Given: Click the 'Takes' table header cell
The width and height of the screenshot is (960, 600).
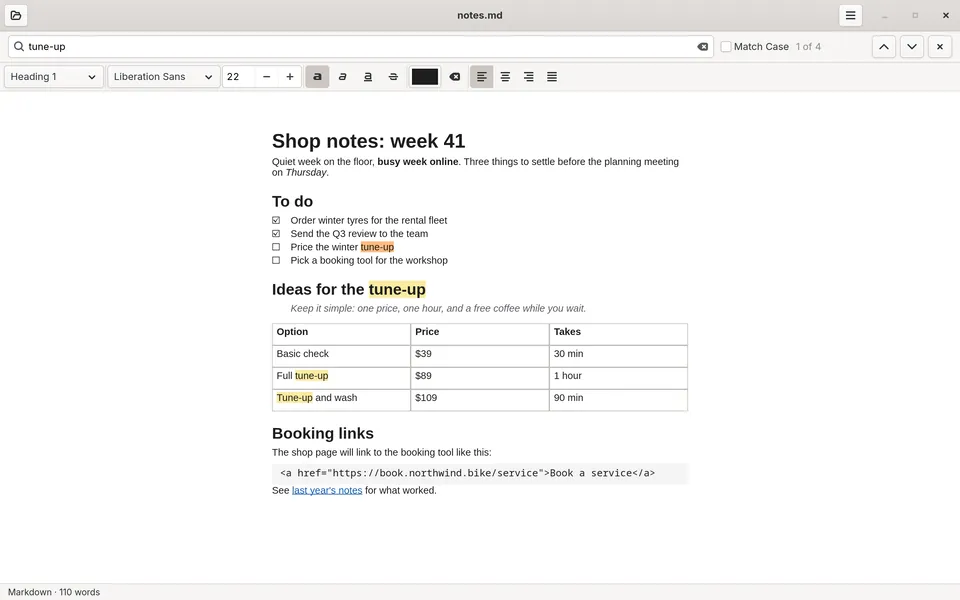Looking at the screenshot, I should coord(618,334).
